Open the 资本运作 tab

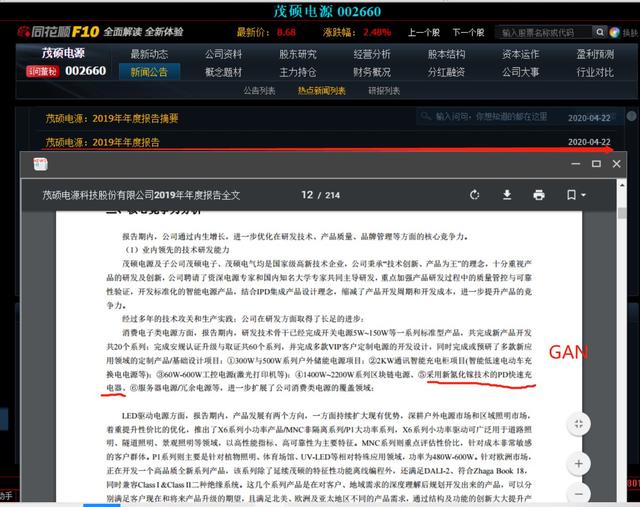tap(520, 54)
